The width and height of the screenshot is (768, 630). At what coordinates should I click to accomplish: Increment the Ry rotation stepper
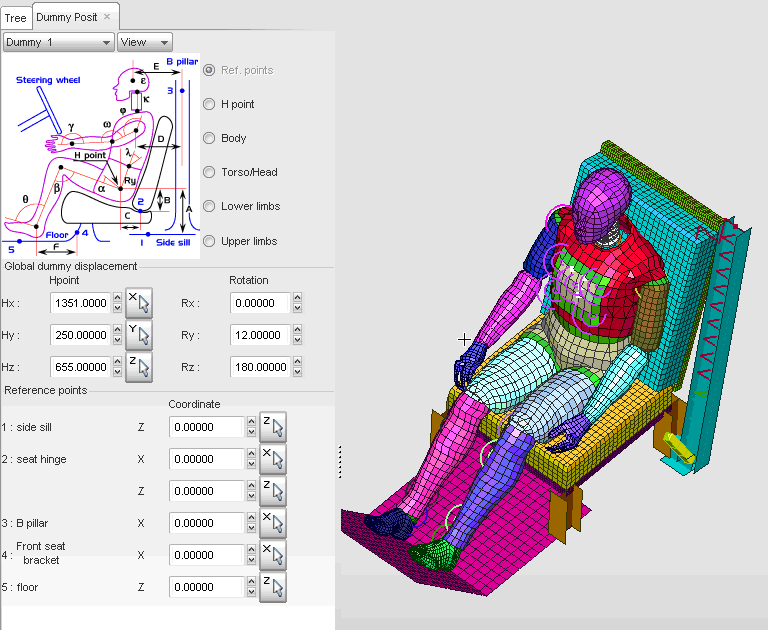click(296, 330)
